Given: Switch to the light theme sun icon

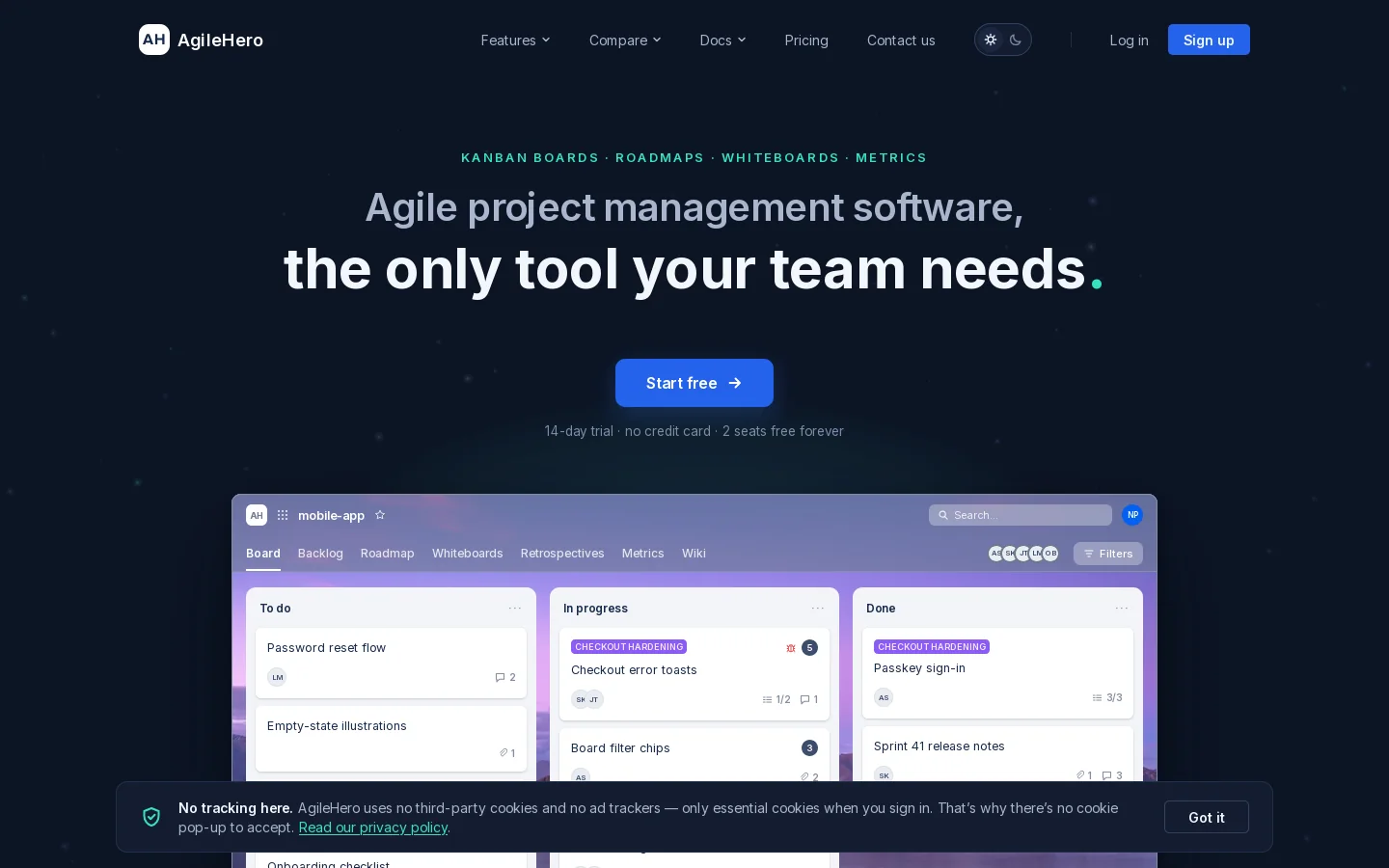Looking at the screenshot, I should [x=991, y=40].
